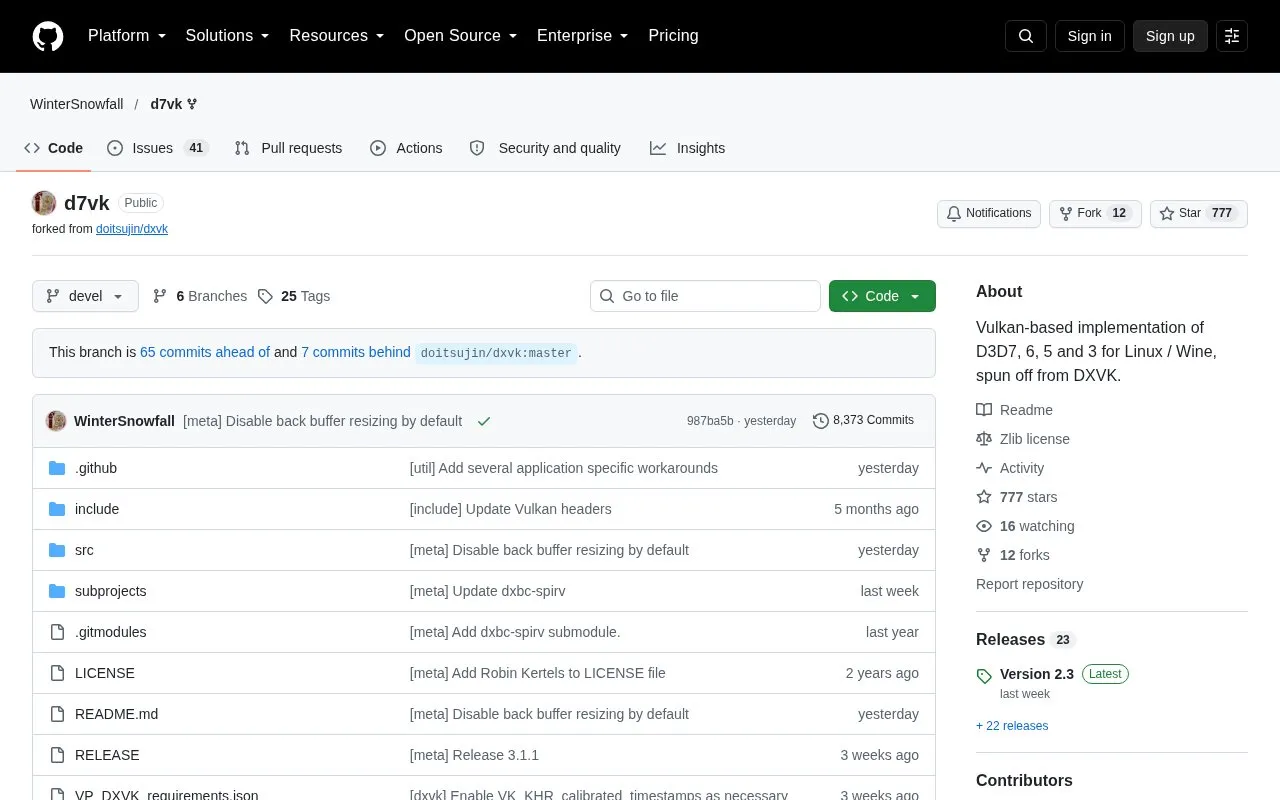Select the Insights tab
Screen dimensions: 1280x800
tap(687, 148)
